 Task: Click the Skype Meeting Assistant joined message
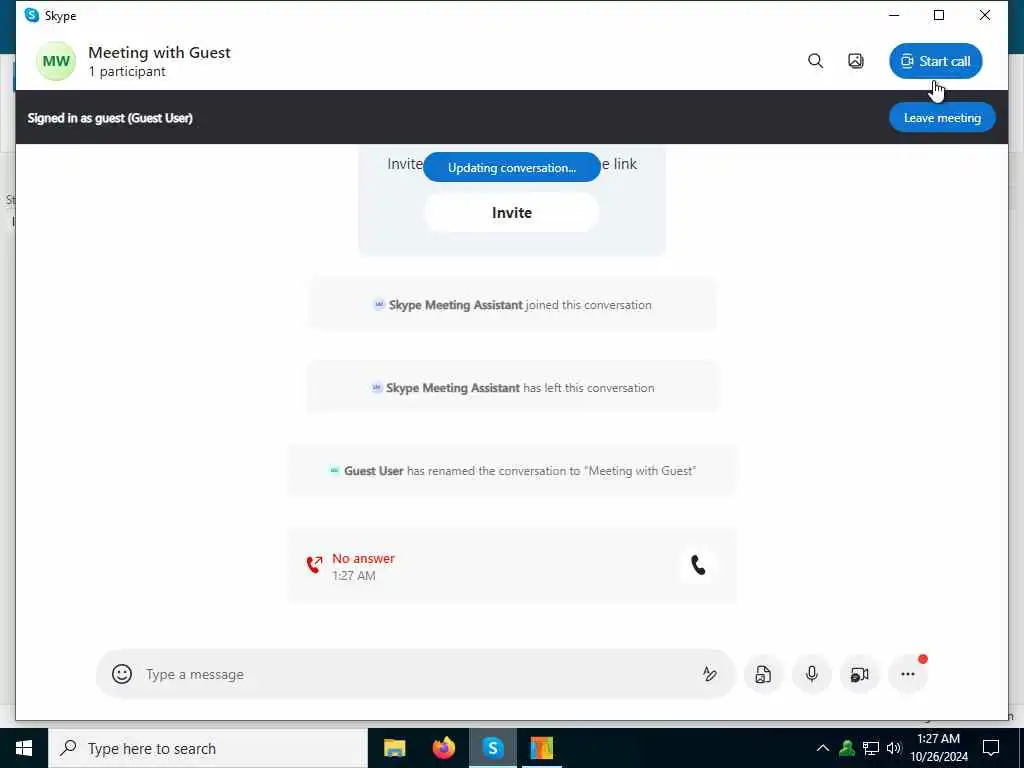(x=513, y=304)
